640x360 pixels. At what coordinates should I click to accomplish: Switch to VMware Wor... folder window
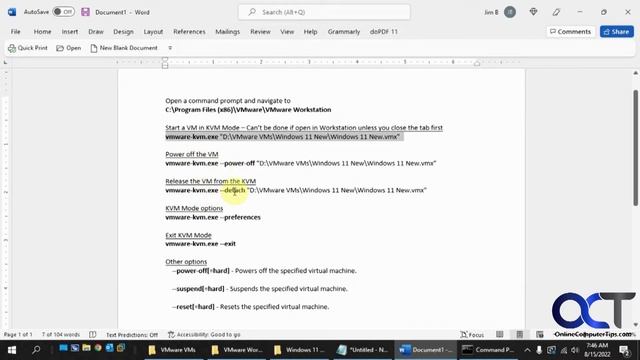[237, 350]
